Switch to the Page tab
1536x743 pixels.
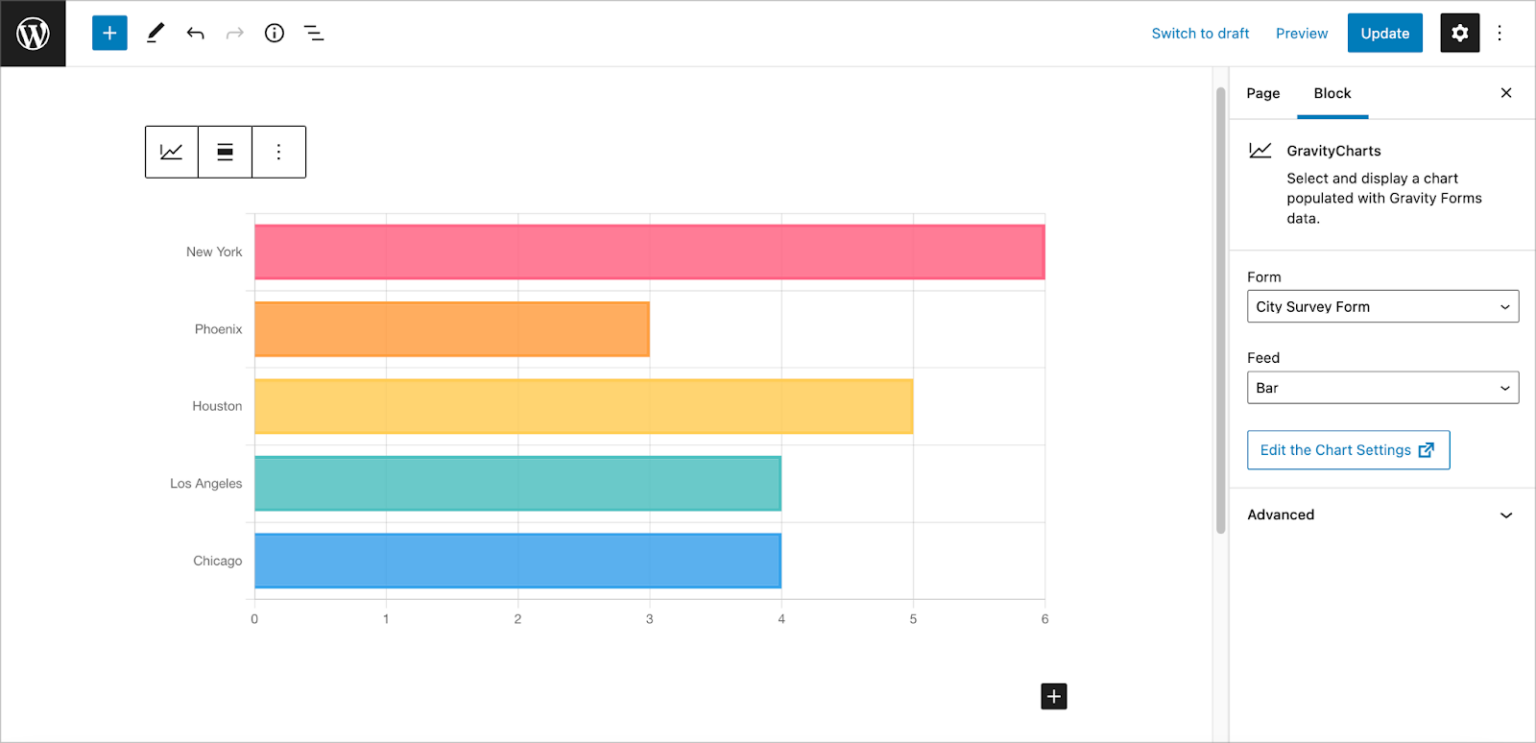coord(1262,93)
